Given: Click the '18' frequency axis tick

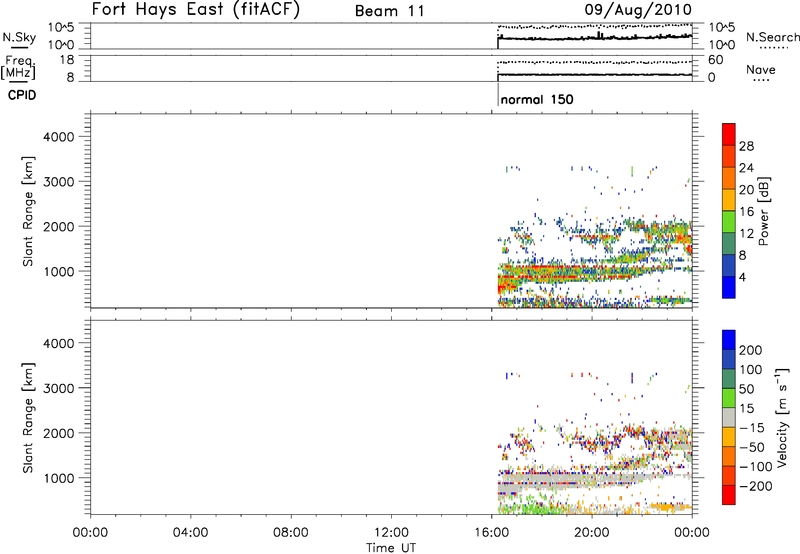Looking at the screenshot, I should (66, 60).
